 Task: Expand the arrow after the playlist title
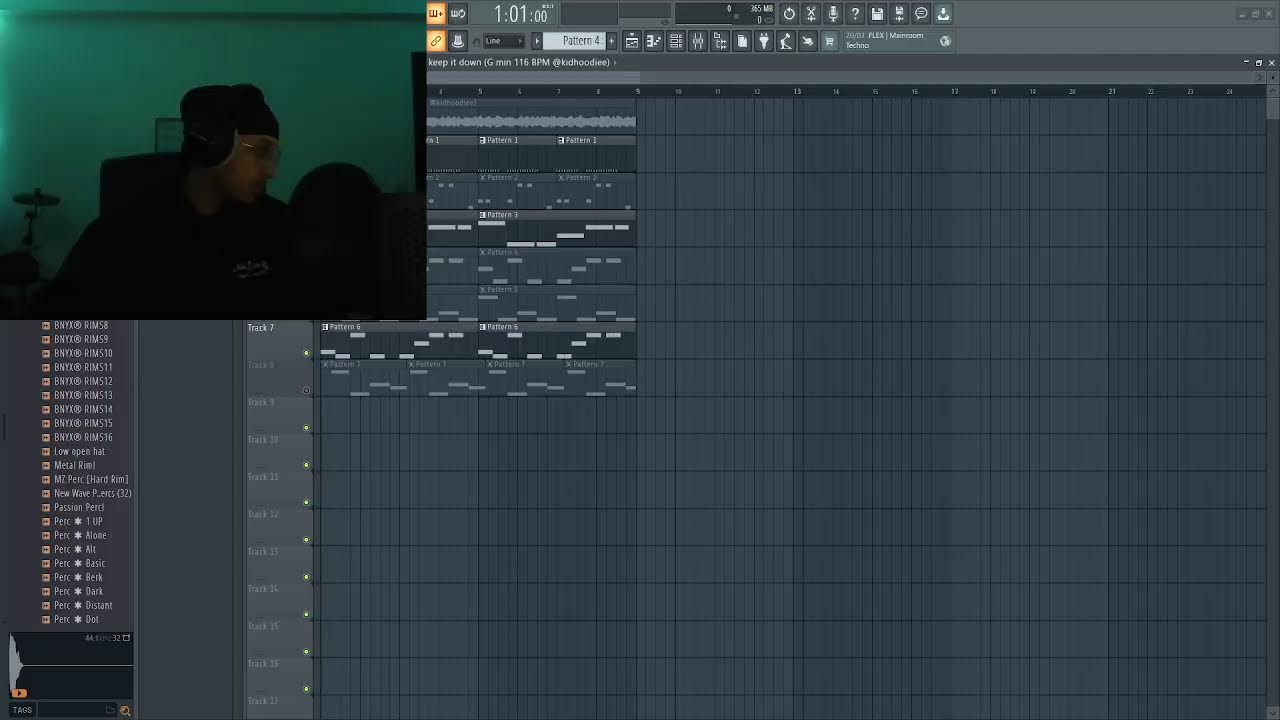point(614,63)
